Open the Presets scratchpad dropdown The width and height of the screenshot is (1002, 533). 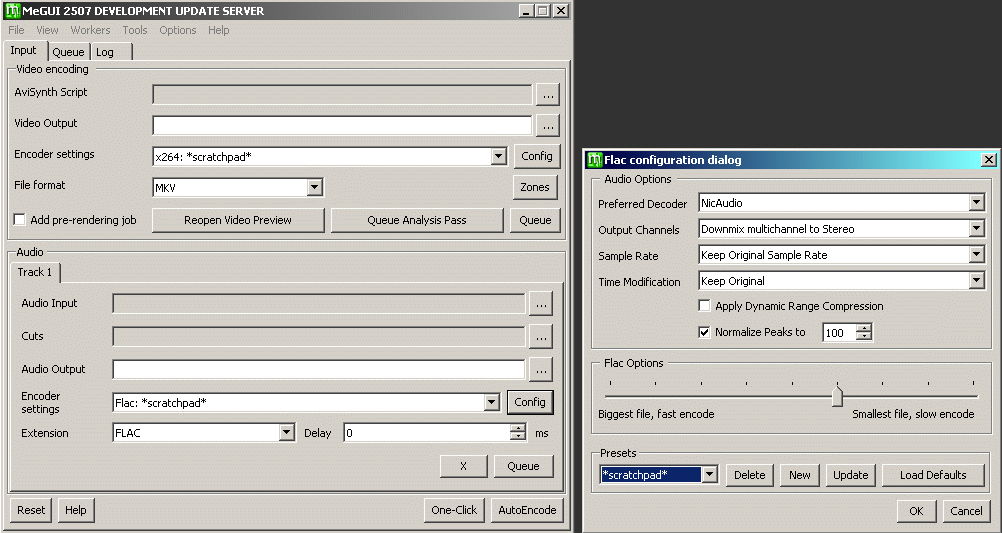coord(709,475)
